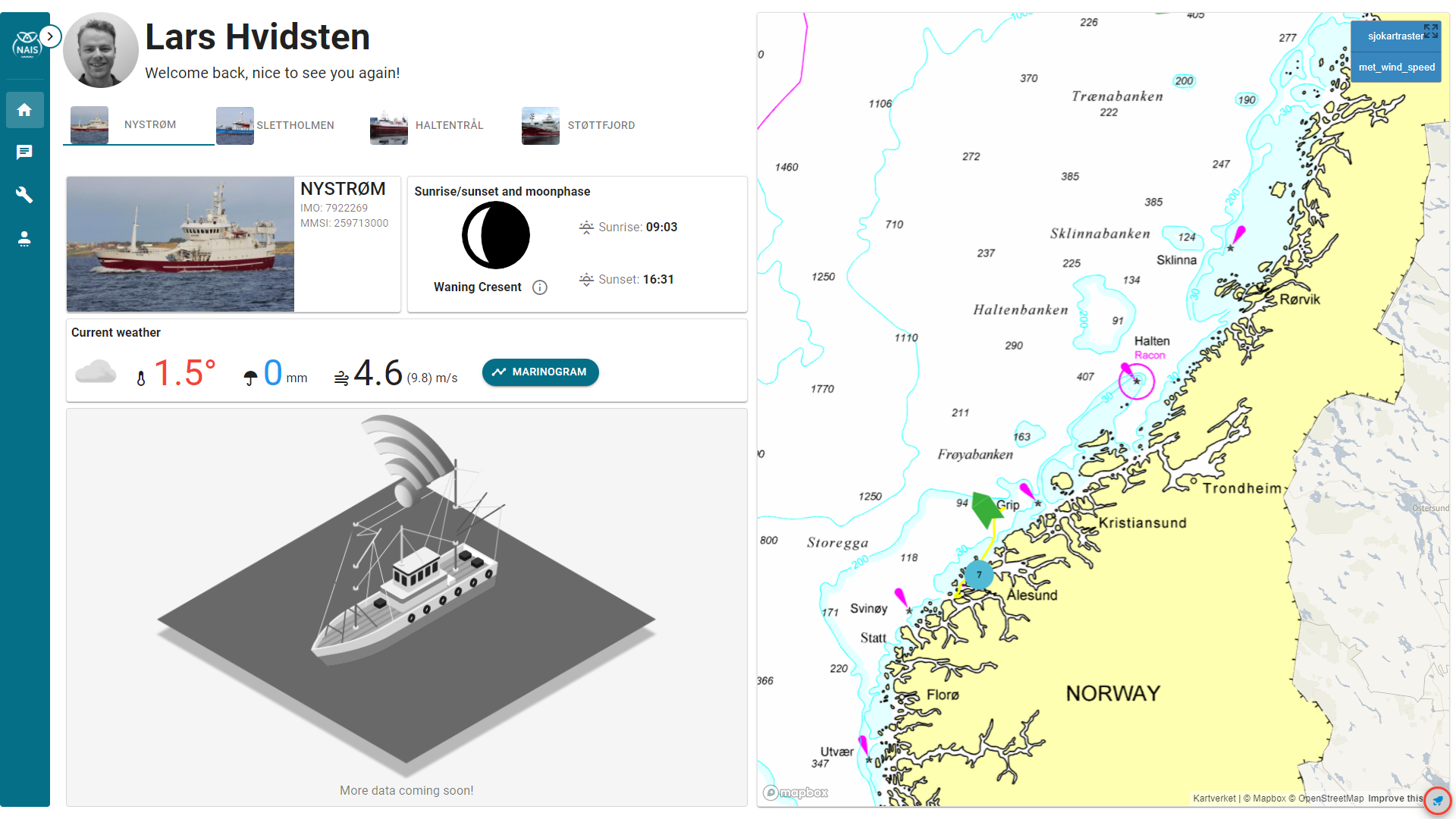
Task: Open the Home page from sidebar
Action: [x=24, y=111]
